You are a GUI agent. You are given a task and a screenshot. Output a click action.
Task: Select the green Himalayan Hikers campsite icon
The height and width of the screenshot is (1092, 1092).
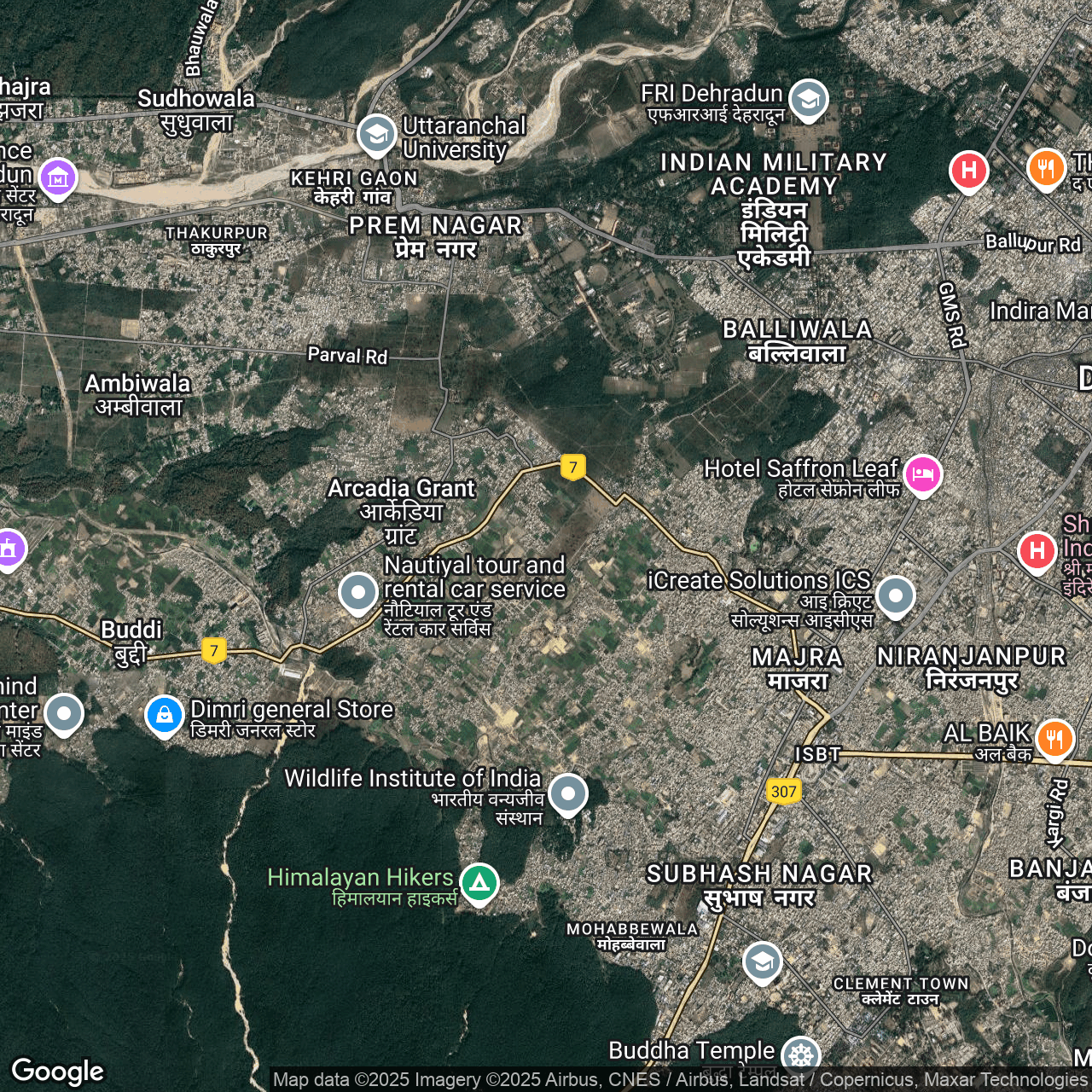[x=479, y=882]
